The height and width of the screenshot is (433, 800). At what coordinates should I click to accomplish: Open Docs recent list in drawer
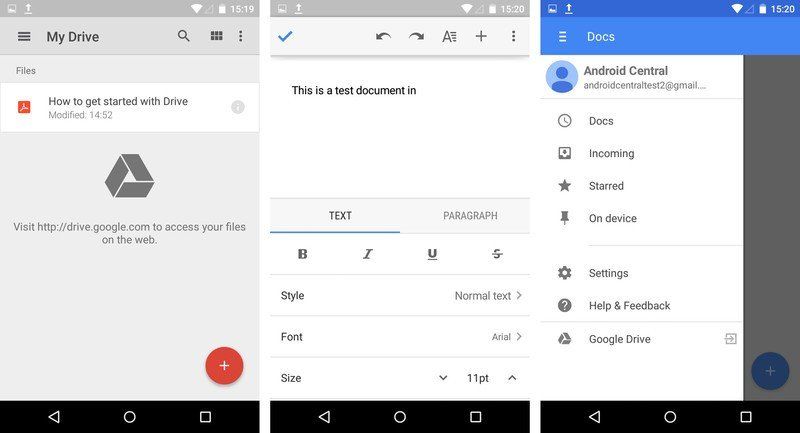click(642, 121)
